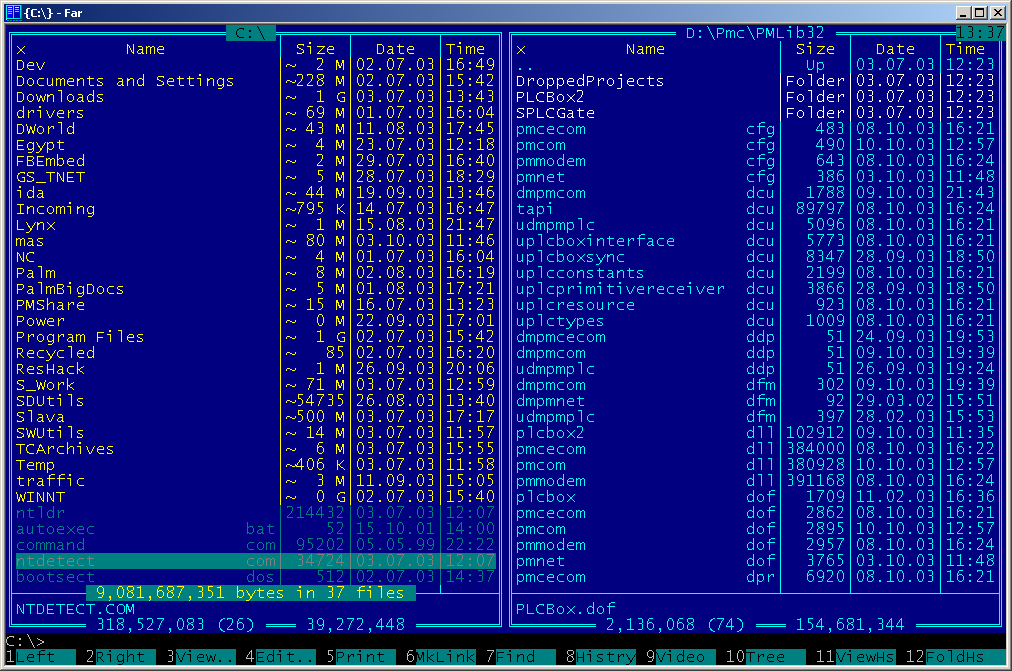Select the Program Files folder

pos(64,337)
